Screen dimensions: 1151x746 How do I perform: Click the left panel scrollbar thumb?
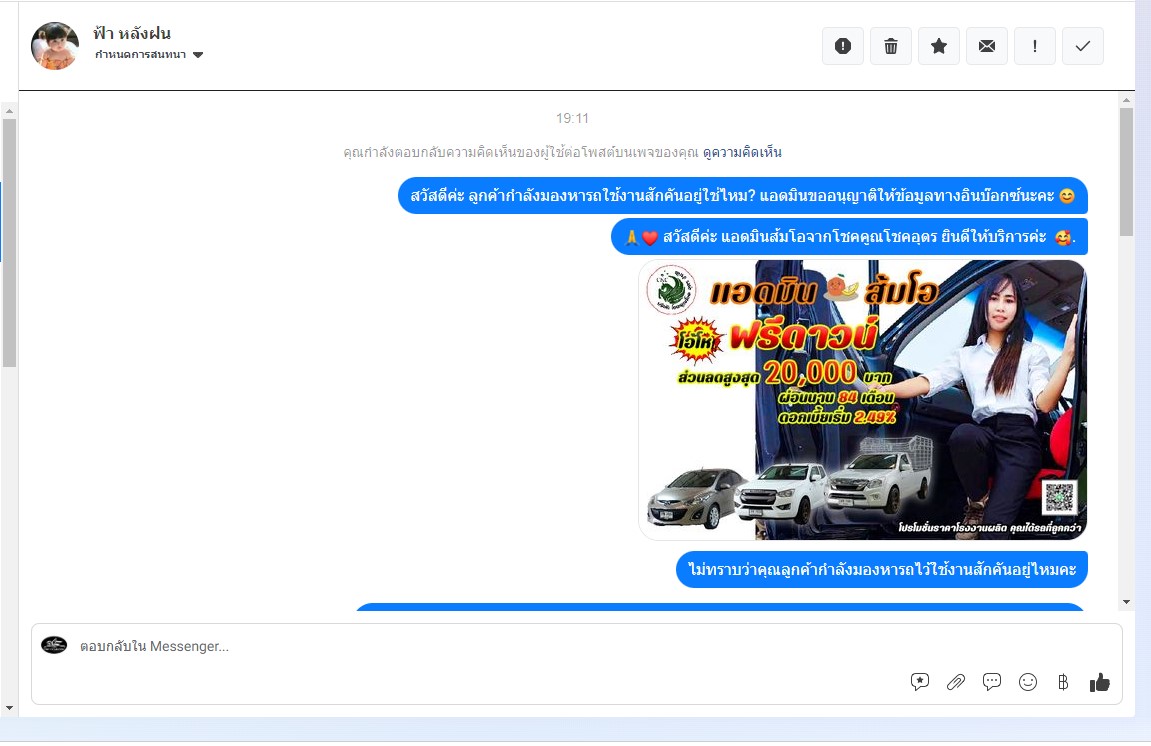point(9,243)
